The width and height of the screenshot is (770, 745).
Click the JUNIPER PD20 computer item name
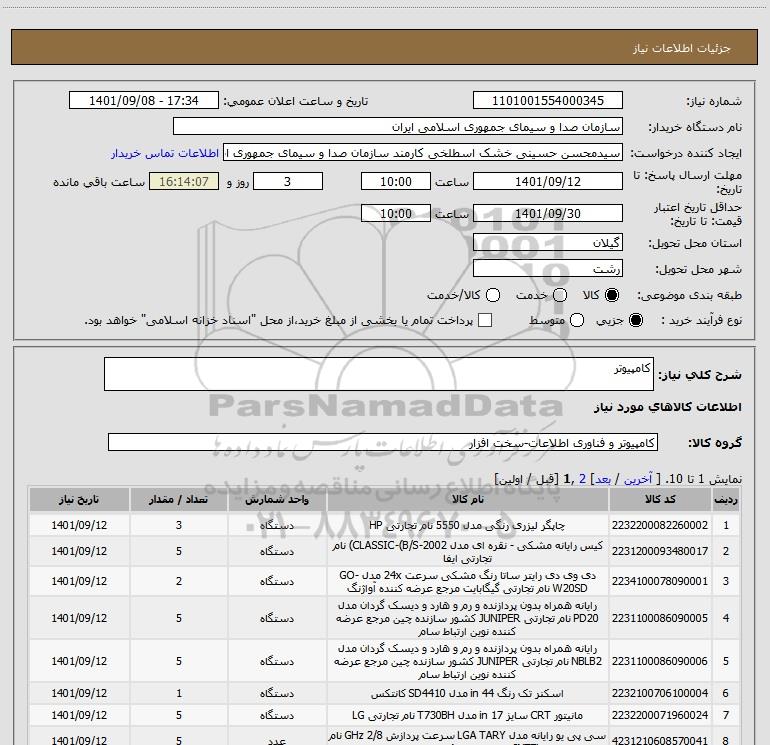coord(468,618)
